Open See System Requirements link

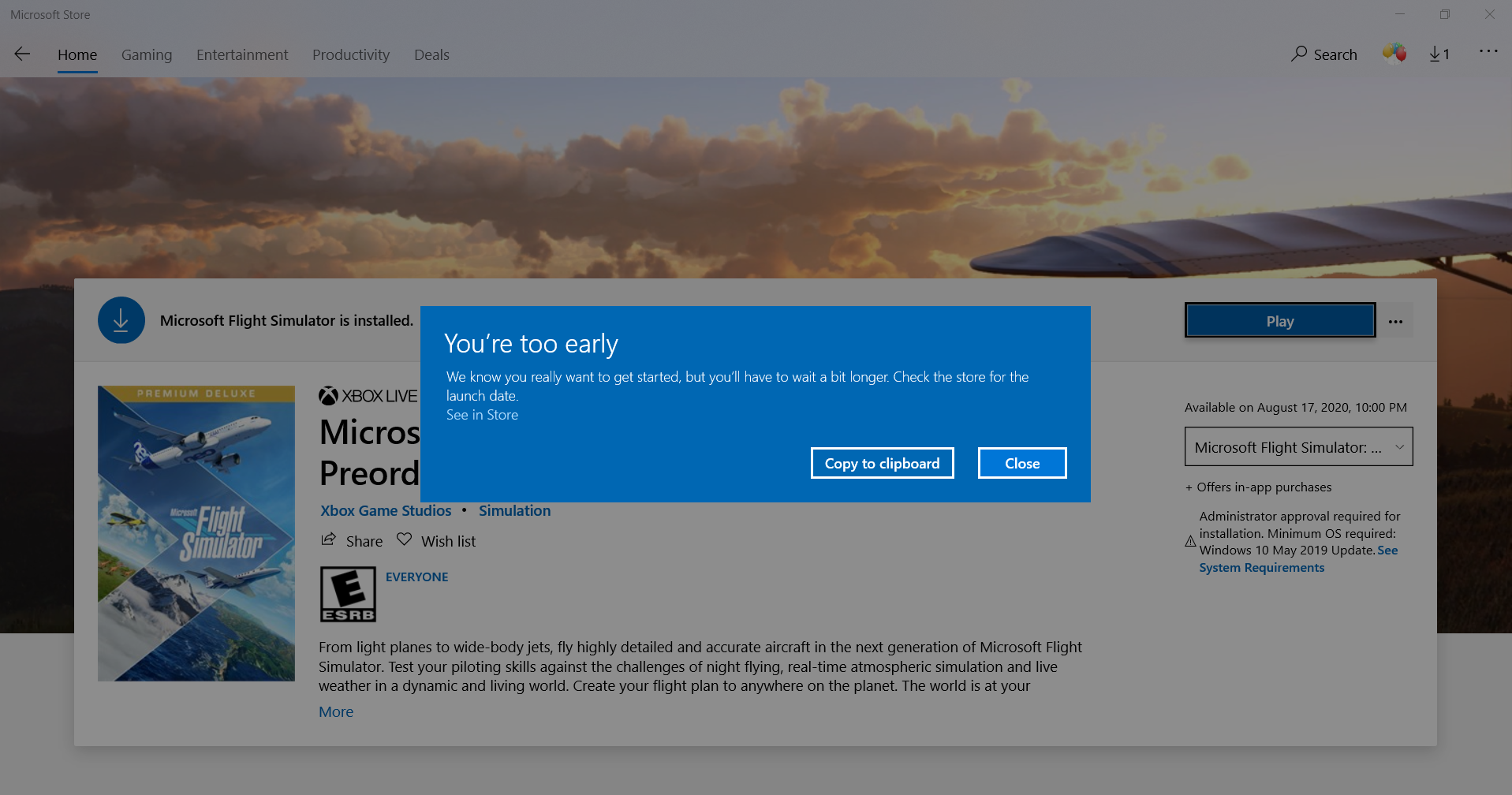[1298, 559]
